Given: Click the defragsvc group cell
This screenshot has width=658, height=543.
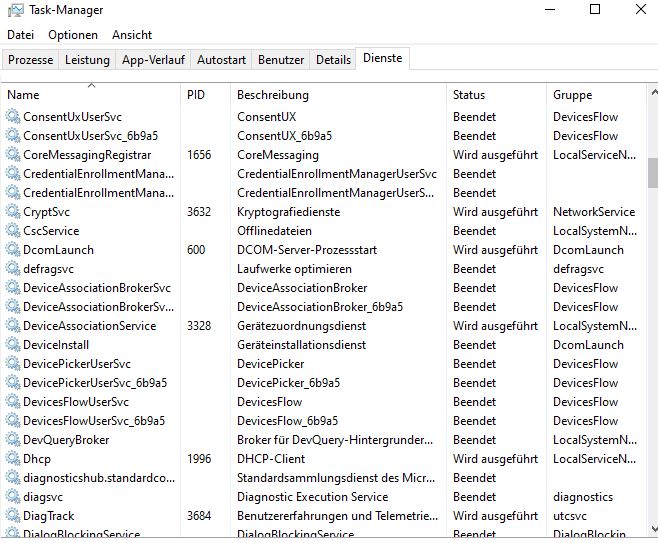Looking at the screenshot, I should coord(578,269).
